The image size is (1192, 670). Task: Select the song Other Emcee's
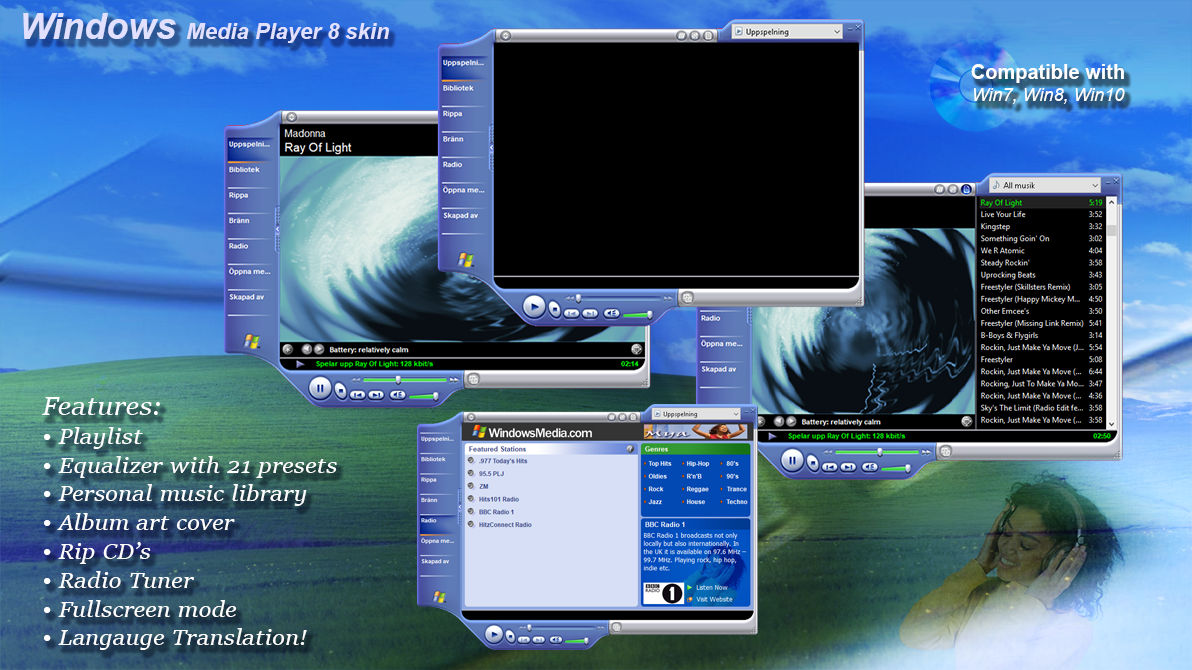(x=1041, y=311)
